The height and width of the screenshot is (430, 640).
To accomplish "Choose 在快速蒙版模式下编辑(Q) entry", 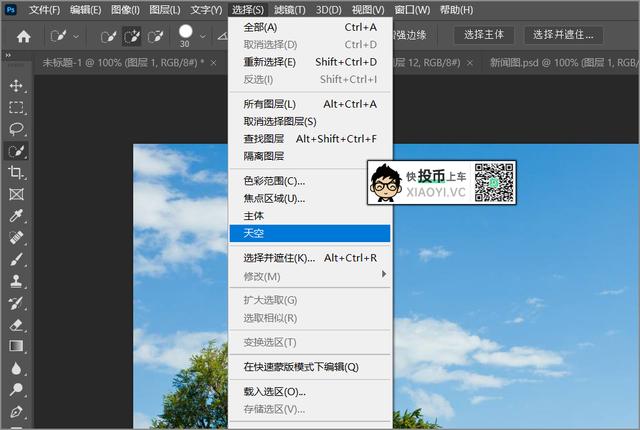I will click(310, 367).
